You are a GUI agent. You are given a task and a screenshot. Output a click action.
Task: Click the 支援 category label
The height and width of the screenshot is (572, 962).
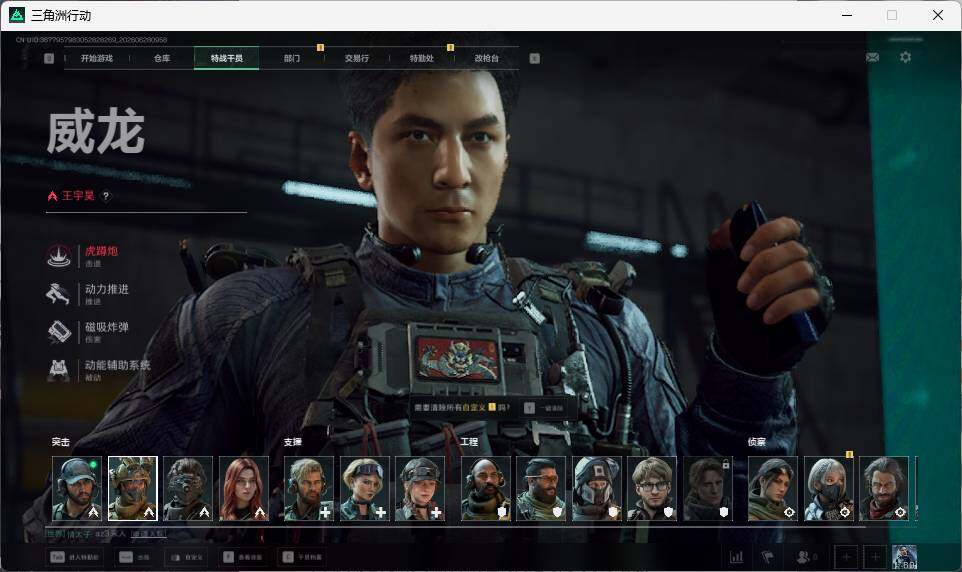click(x=293, y=441)
